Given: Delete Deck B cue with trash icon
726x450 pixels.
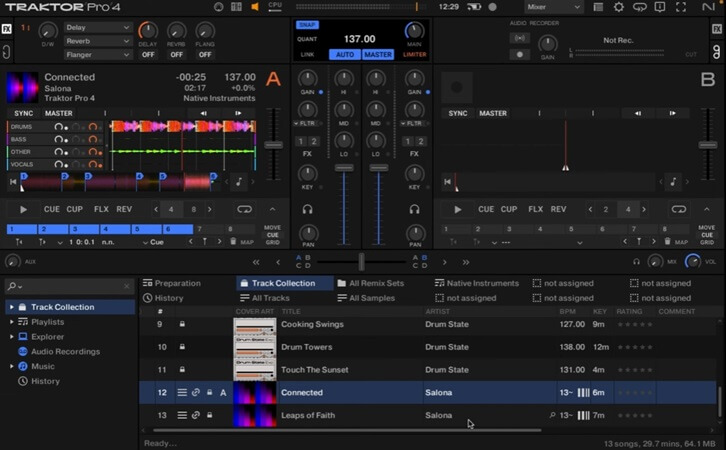Looking at the screenshot, I should (x=667, y=241).
